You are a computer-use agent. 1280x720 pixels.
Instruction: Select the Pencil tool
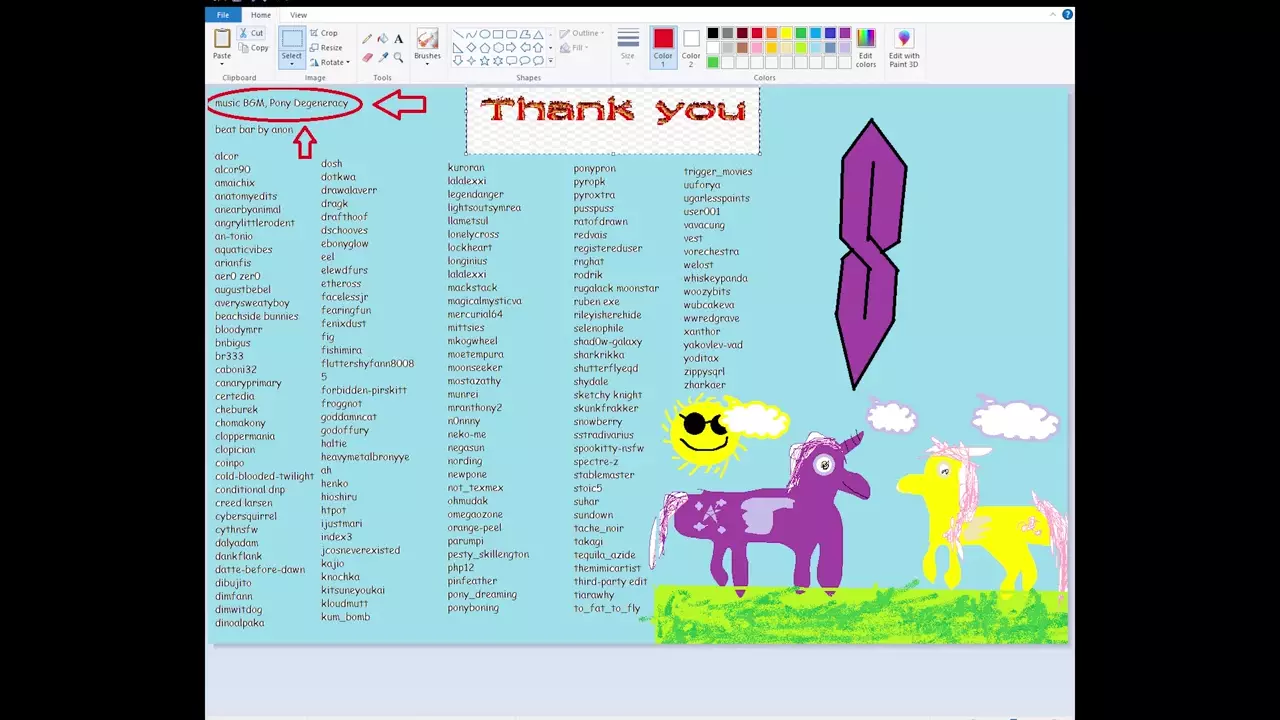[367, 39]
